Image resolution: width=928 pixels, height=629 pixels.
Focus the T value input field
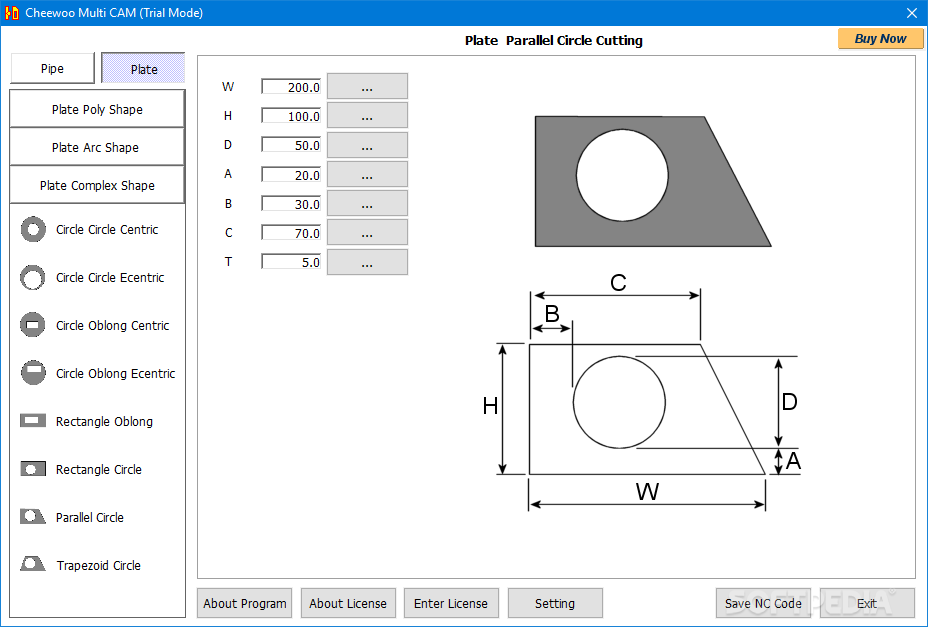(291, 262)
